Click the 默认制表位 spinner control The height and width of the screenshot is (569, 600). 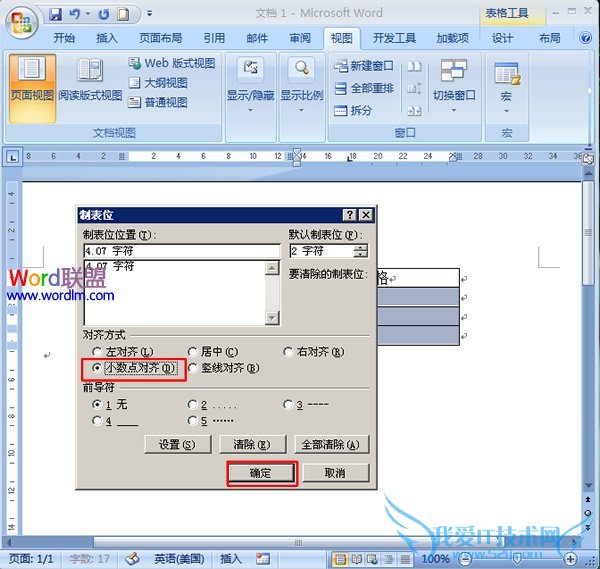(360, 251)
